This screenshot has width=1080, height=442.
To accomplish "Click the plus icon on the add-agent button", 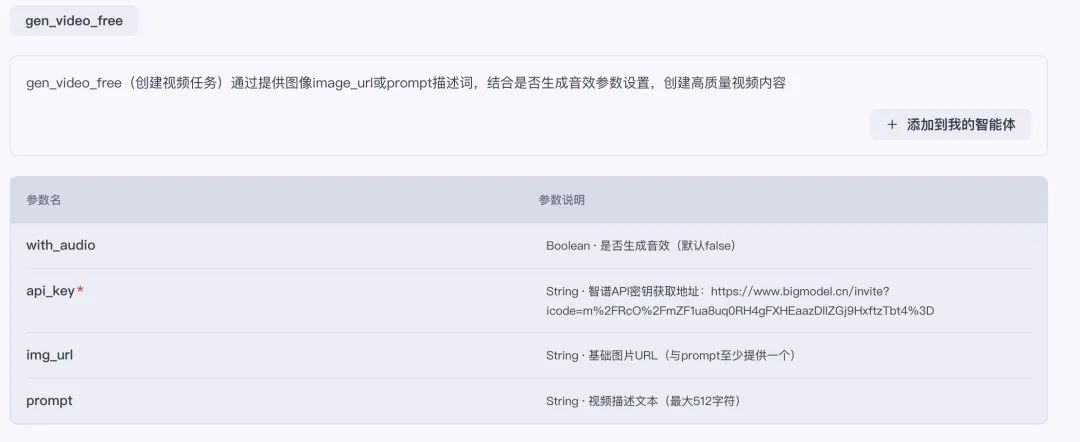I will [891, 125].
